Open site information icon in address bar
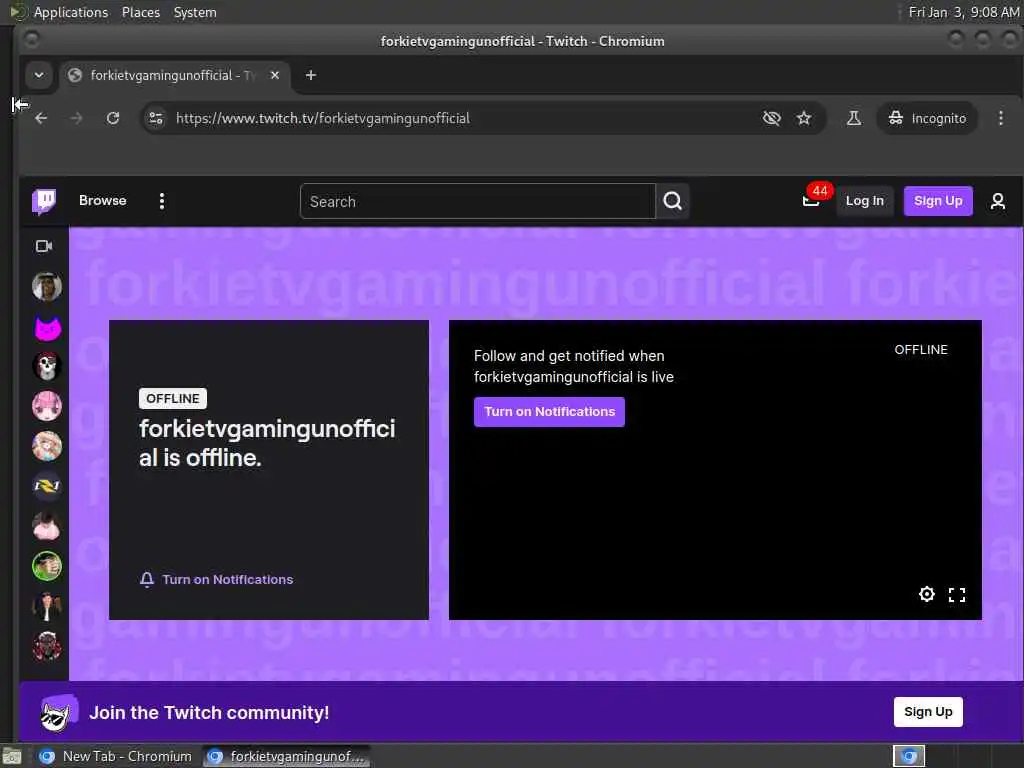The image size is (1024, 768). point(156,118)
